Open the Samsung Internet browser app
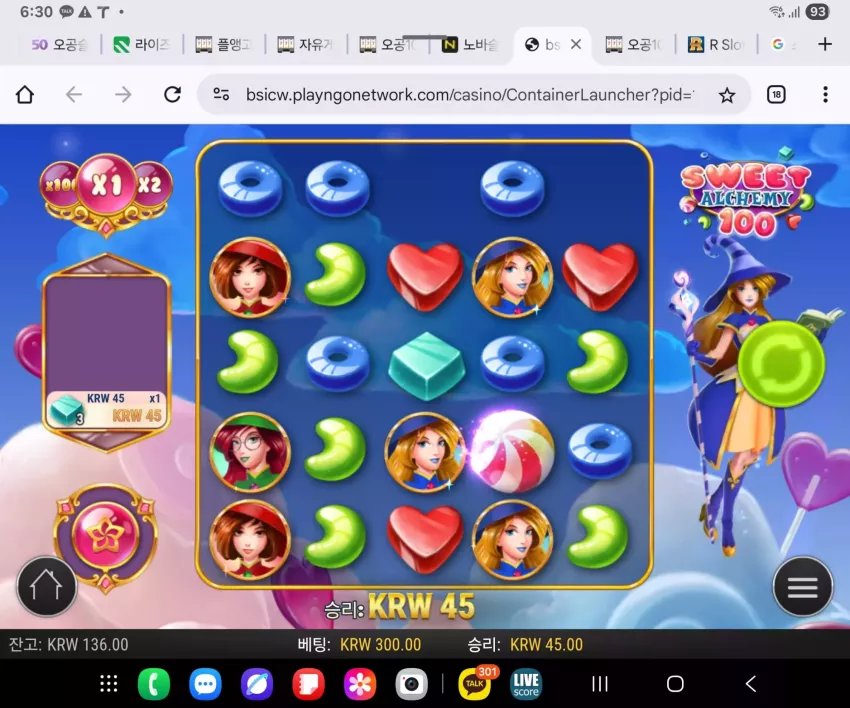850x708 pixels. [x=256, y=684]
